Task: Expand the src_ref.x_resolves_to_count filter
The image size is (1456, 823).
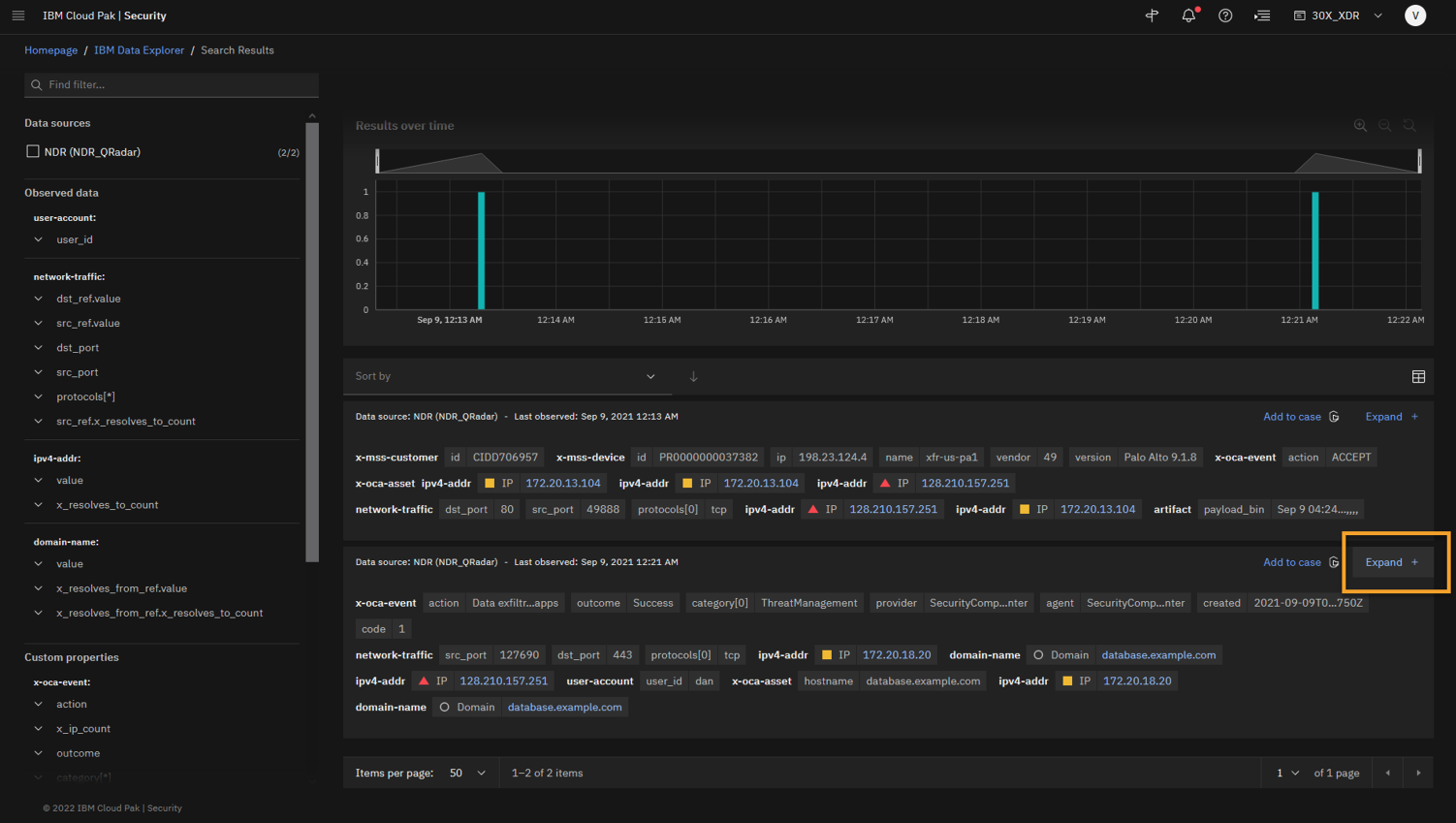Action: pos(38,421)
